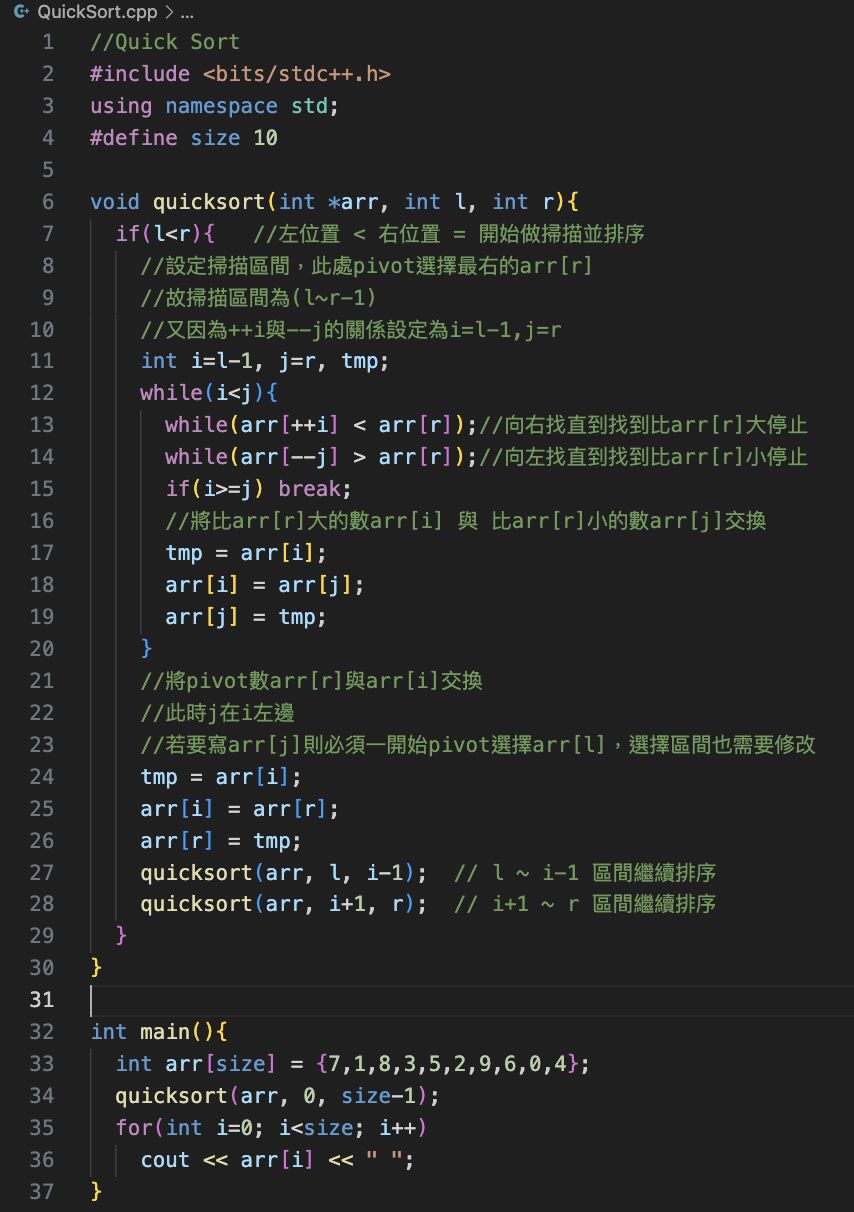Screen dimensions: 854x1212
Task: Click the //Quick Sort comment on line 1
Action: tap(165, 42)
